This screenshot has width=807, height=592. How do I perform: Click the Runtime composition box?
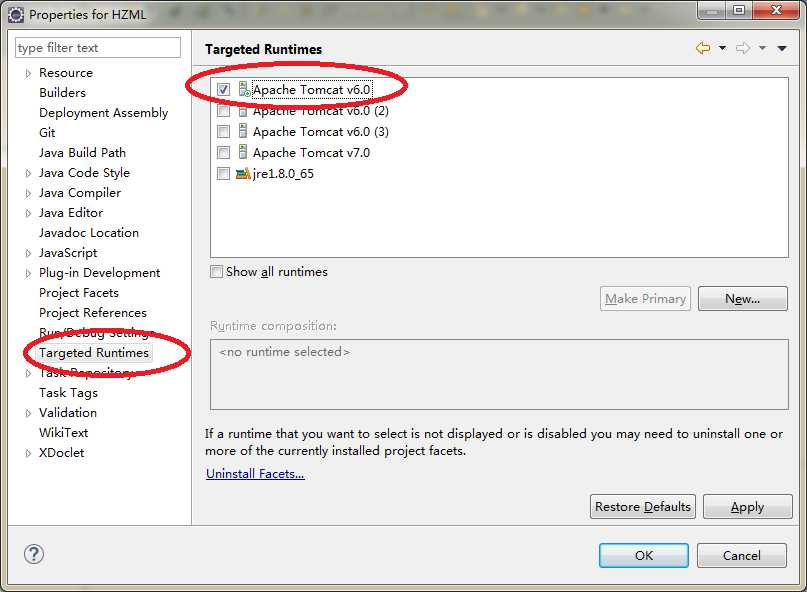coord(499,374)
